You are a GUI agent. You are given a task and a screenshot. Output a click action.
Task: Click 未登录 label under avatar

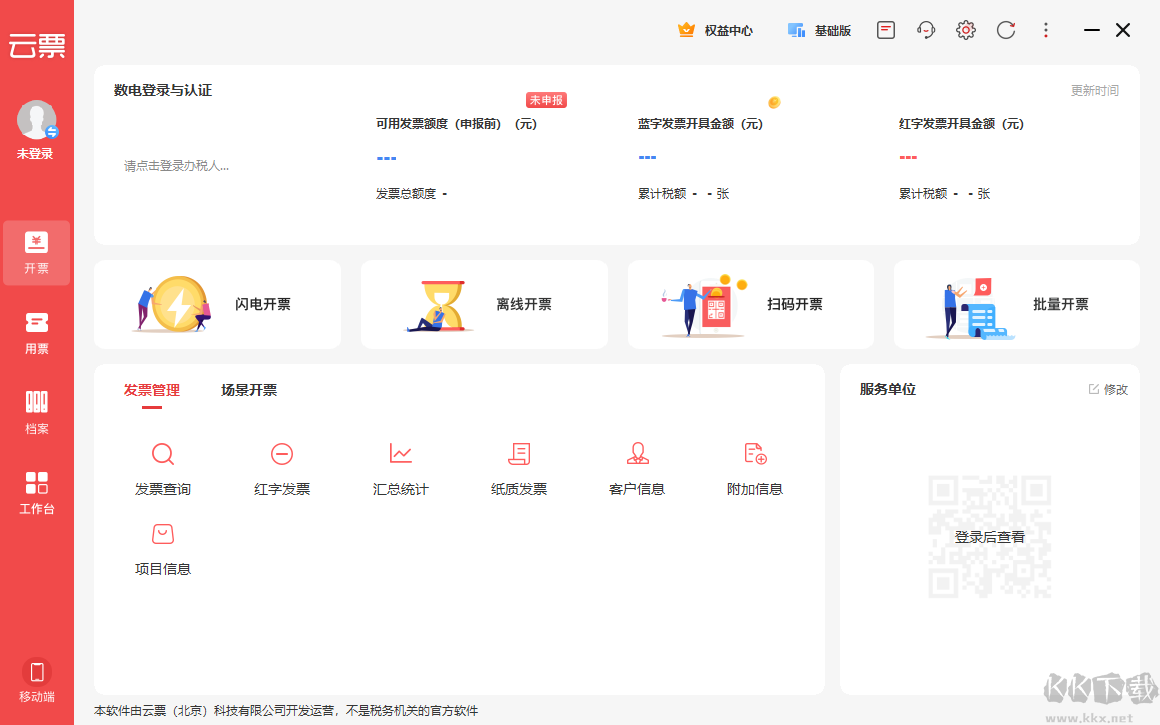35,154
